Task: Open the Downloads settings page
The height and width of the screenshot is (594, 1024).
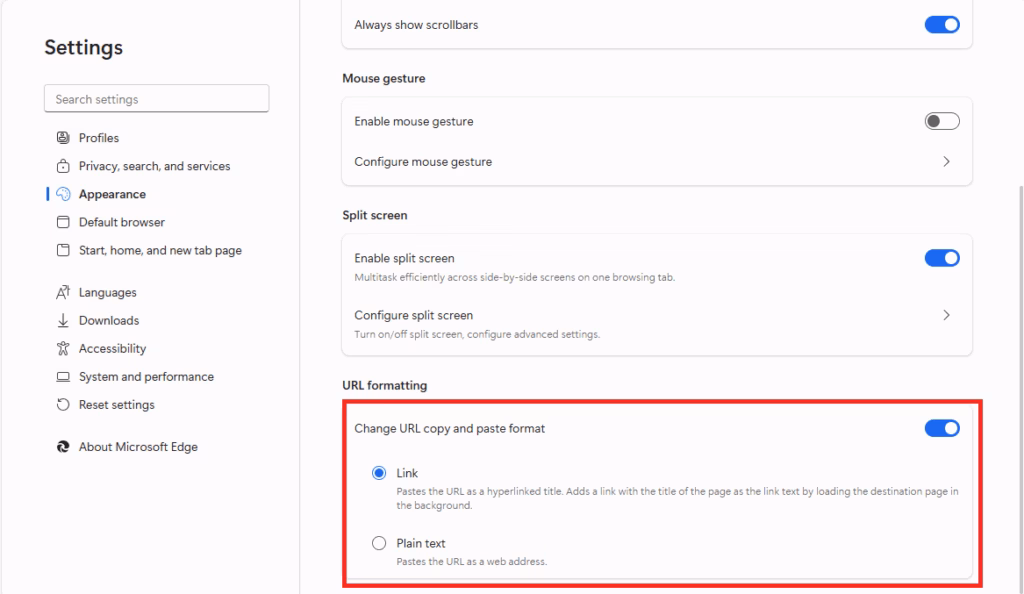Action: (109, 320)
